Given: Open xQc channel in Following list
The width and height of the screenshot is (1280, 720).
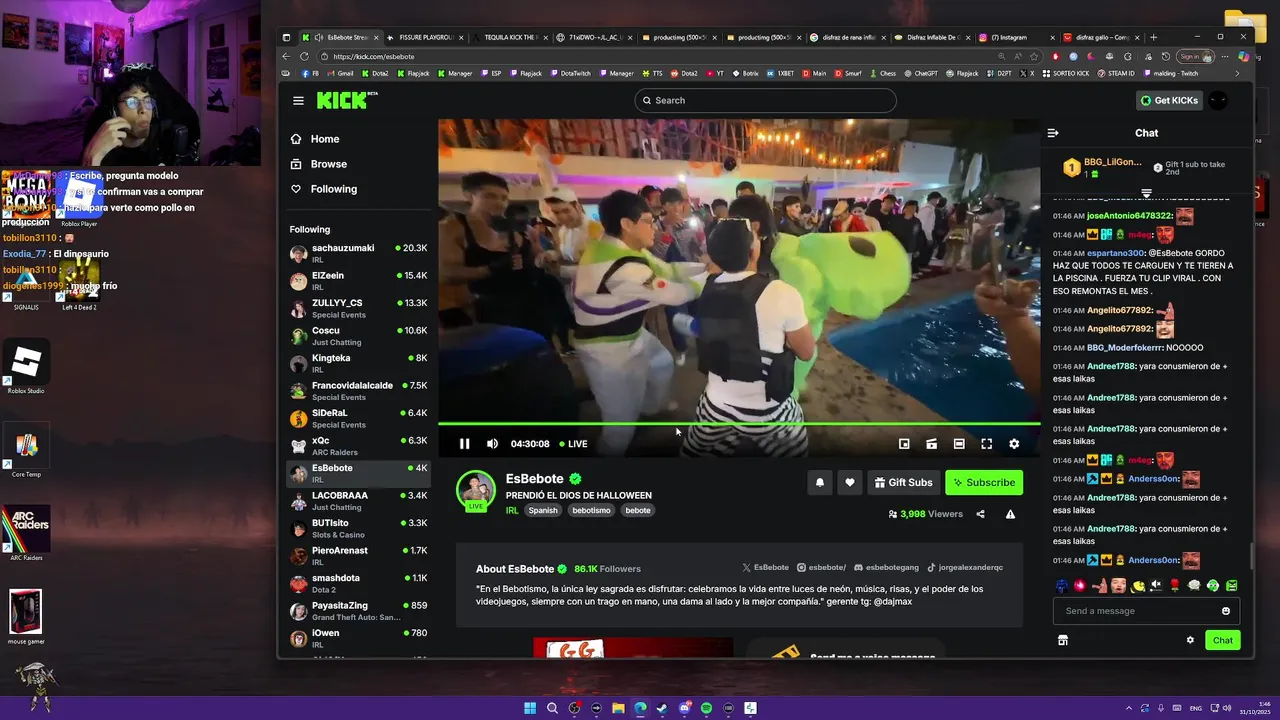Looking at the screenshot, I should (360, 446).
